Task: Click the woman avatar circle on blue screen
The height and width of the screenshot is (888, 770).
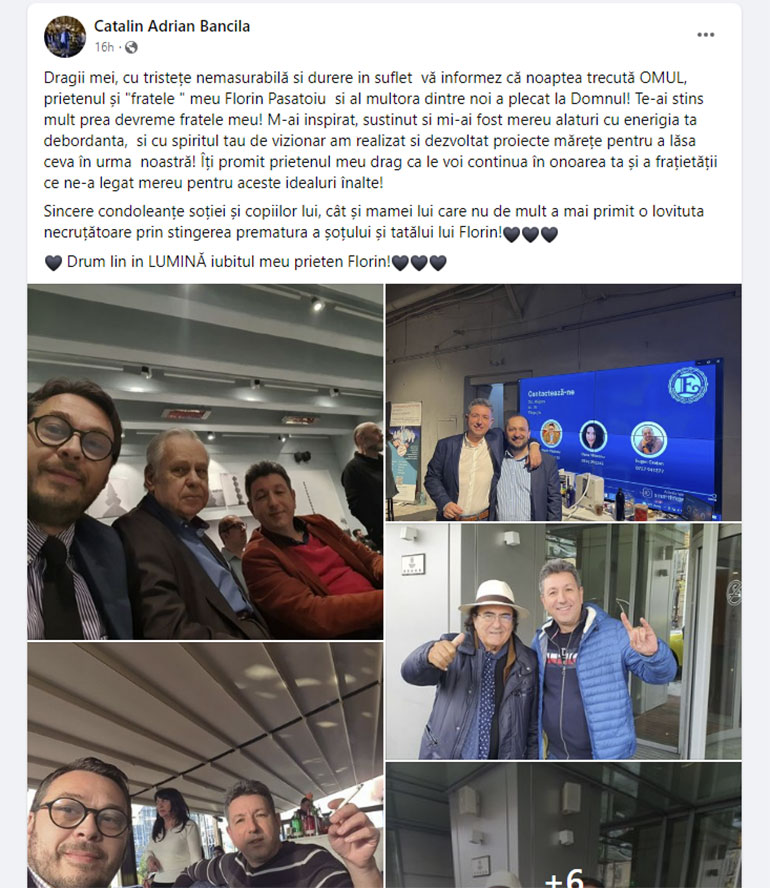Action: [x=593, y=436]
